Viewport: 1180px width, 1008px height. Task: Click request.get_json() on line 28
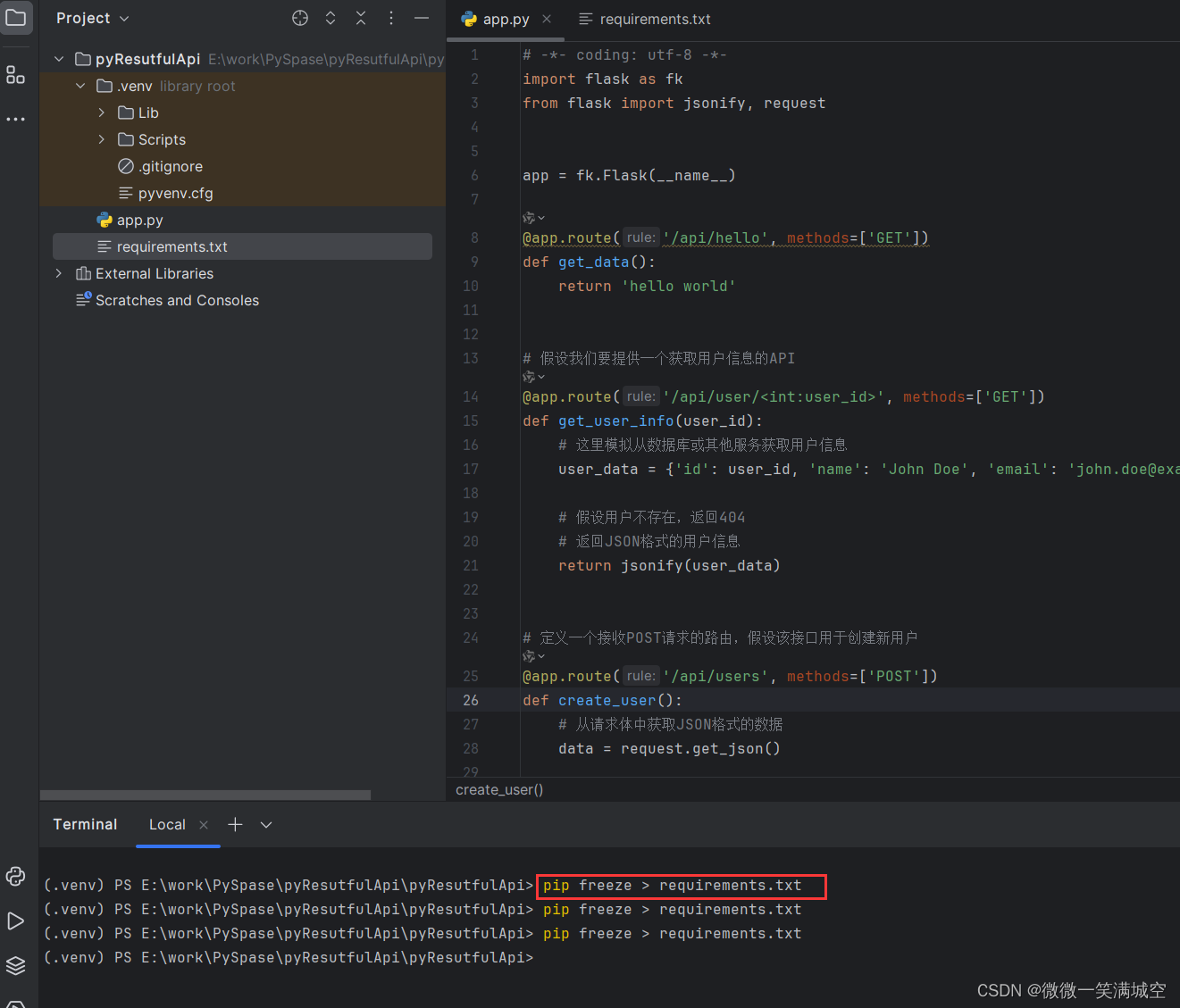pos(701,748)
